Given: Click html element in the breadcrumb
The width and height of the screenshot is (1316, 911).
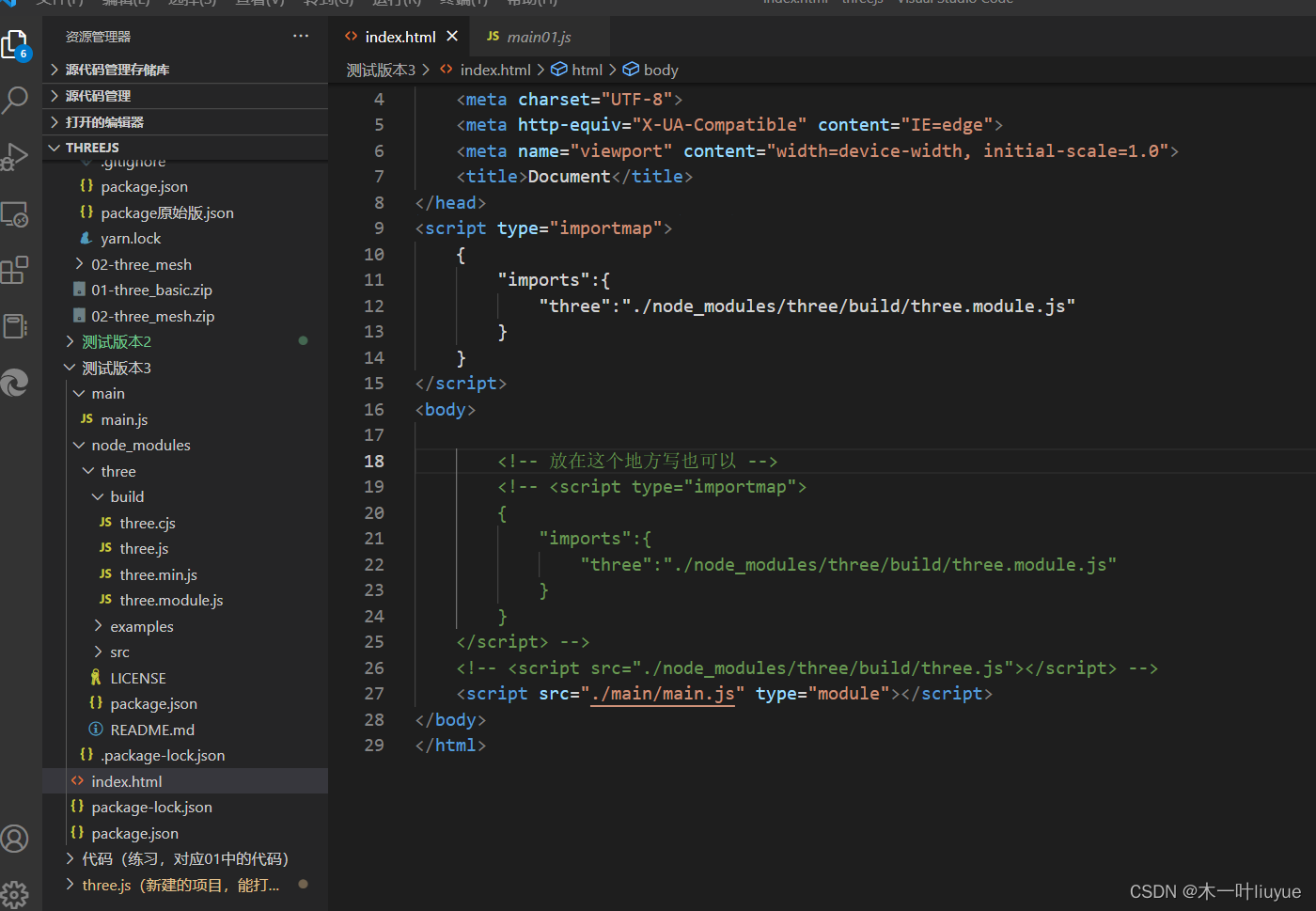Looking at the screenshot, I should coord(577,70).
